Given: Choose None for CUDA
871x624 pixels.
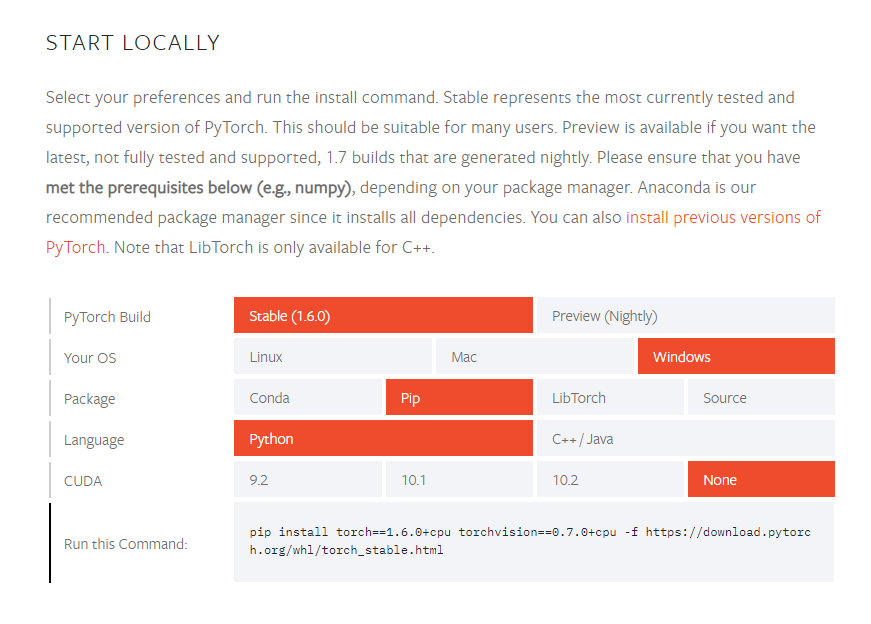Looking at the screenshot, I should 761,479.
